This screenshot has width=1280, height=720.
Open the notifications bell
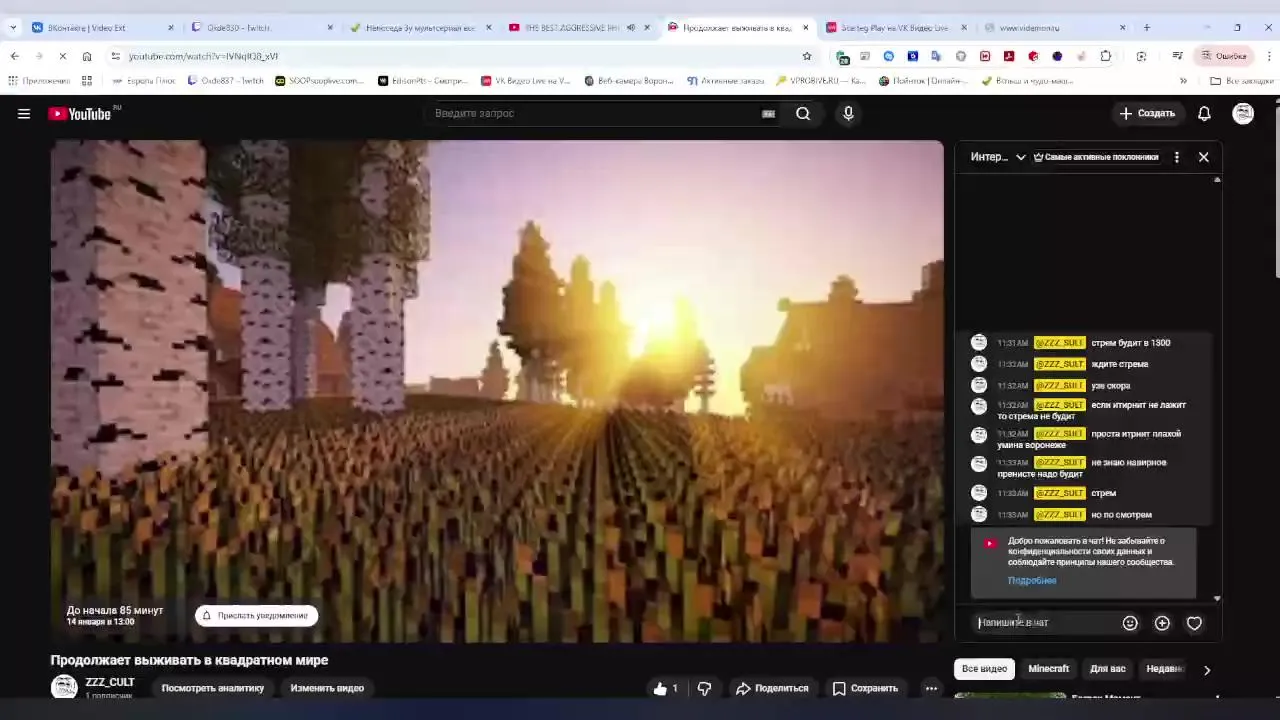coord(1204,114)
